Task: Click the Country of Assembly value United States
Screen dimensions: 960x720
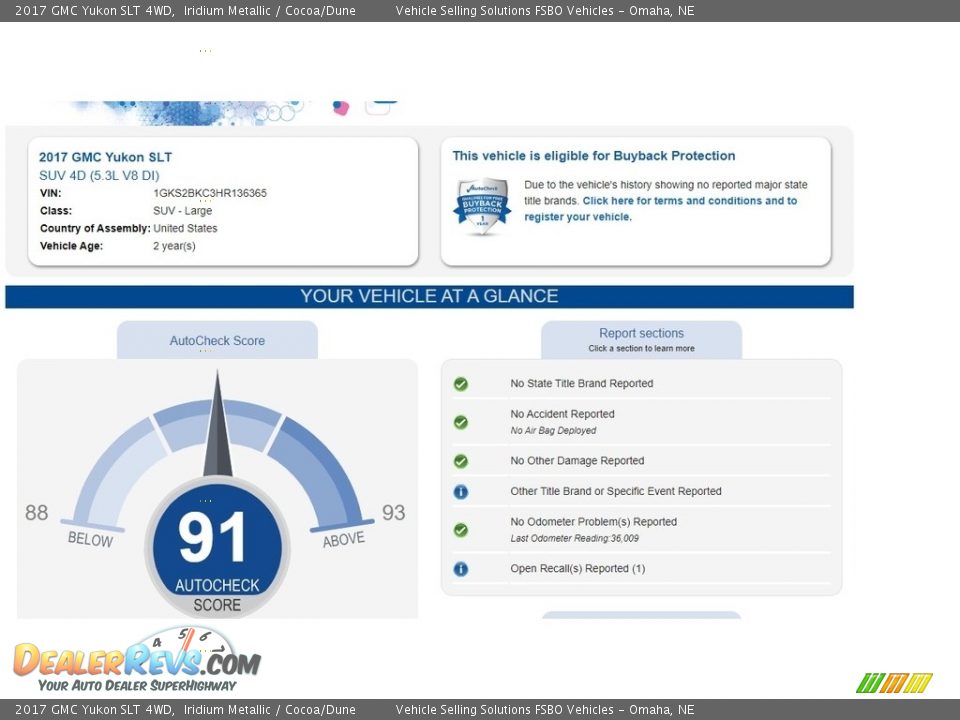Action: 185,228
